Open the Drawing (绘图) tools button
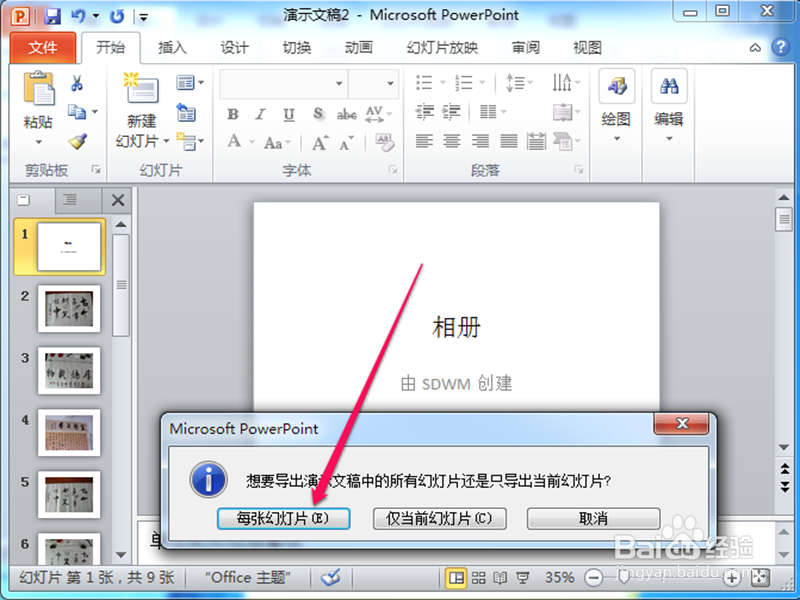Viewport: 800px width, 600px height. tap(617, 106)
